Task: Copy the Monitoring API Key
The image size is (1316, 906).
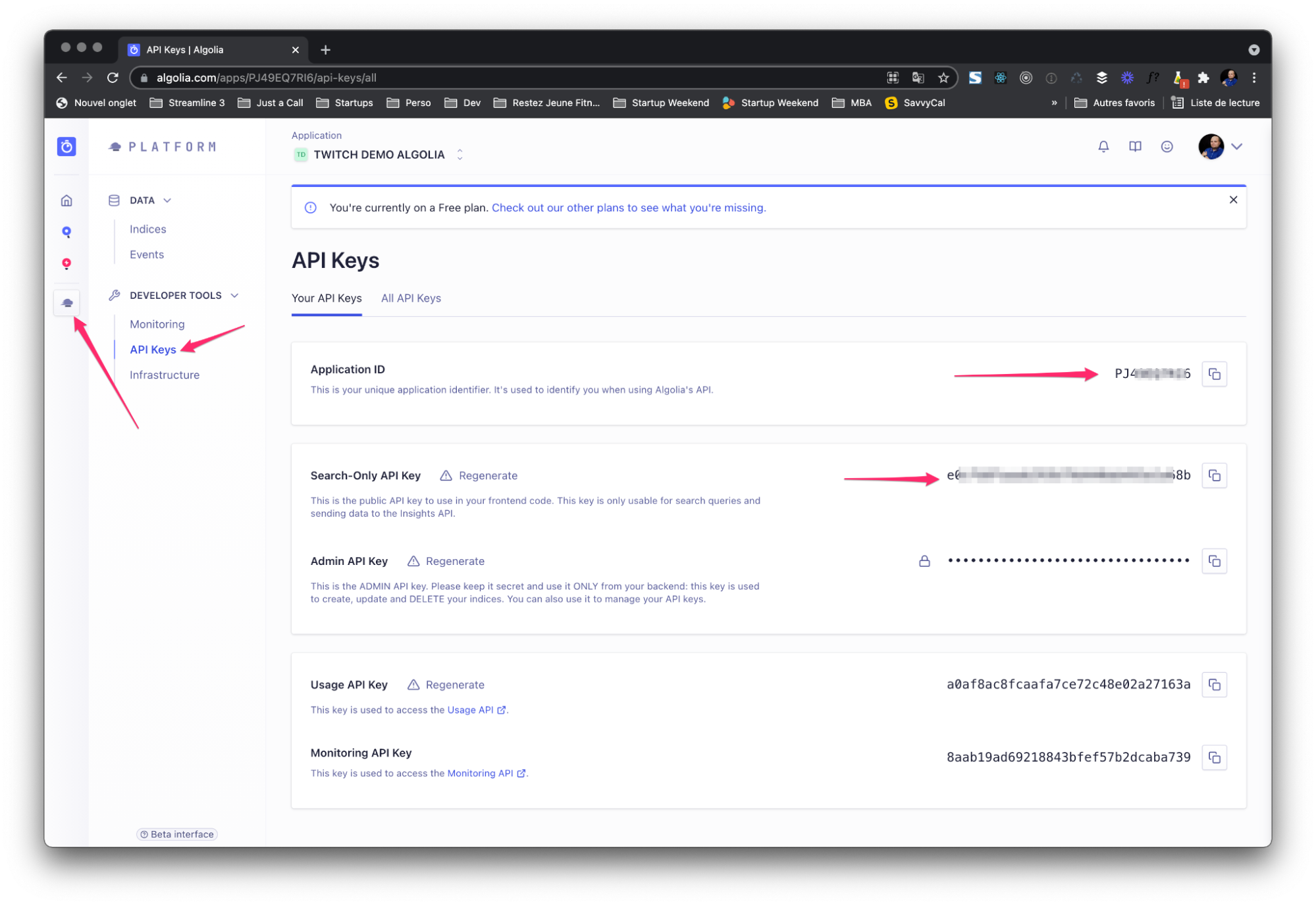Action: pyautogui.click(x=1214, y=758)
